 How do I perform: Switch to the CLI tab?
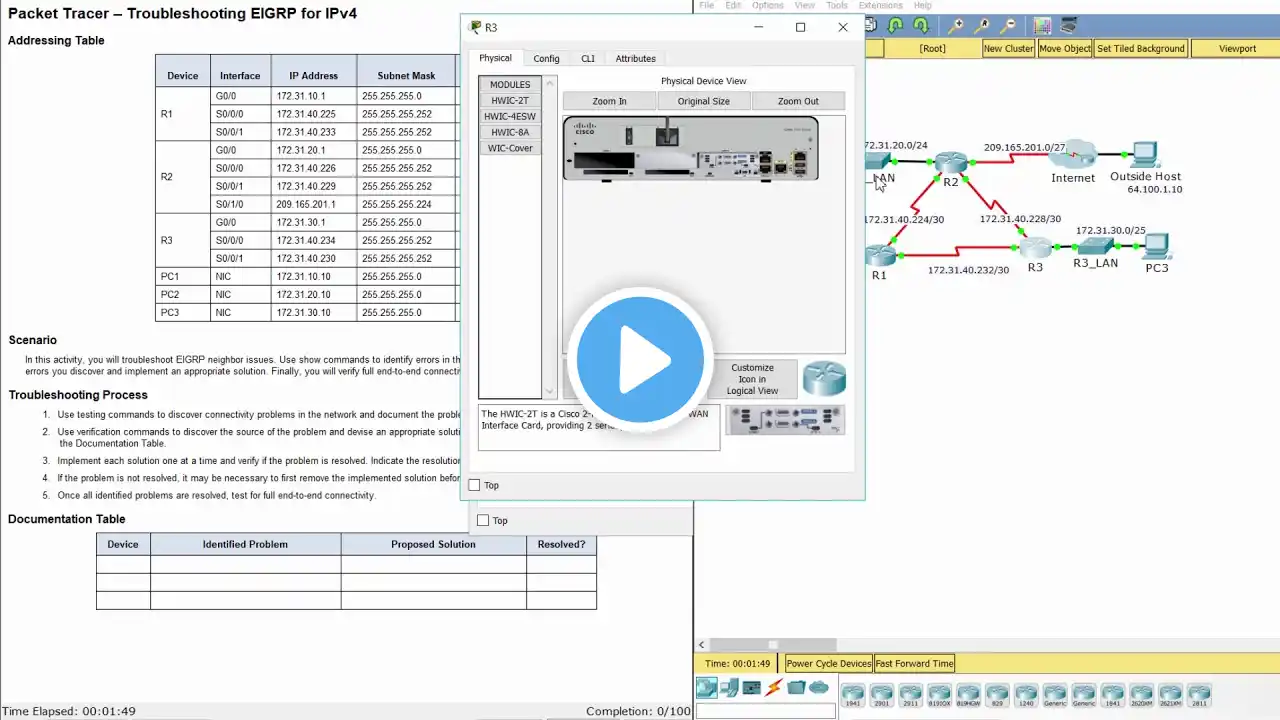[588, 58]
